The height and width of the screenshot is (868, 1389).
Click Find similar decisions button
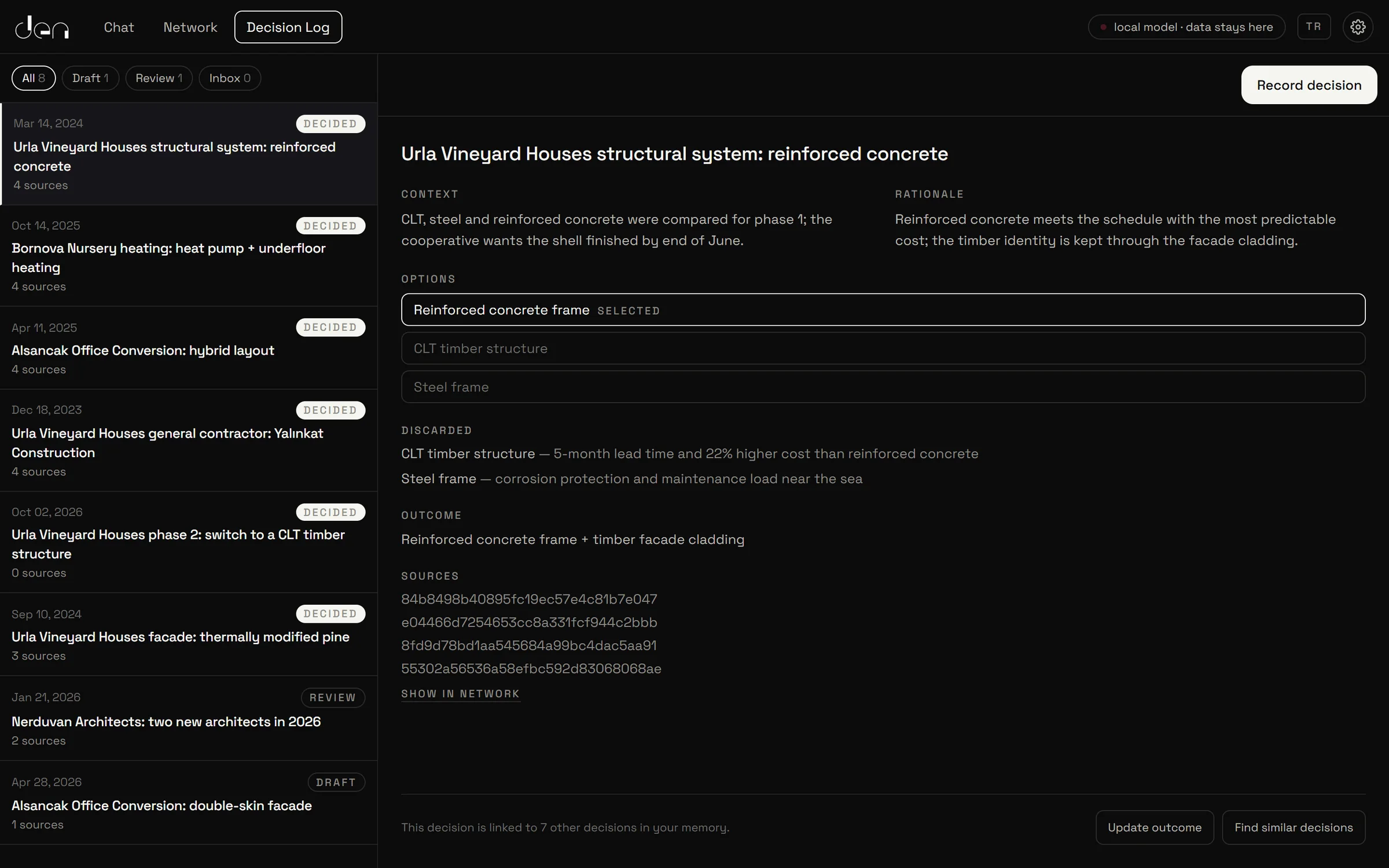coord(1294,827)
